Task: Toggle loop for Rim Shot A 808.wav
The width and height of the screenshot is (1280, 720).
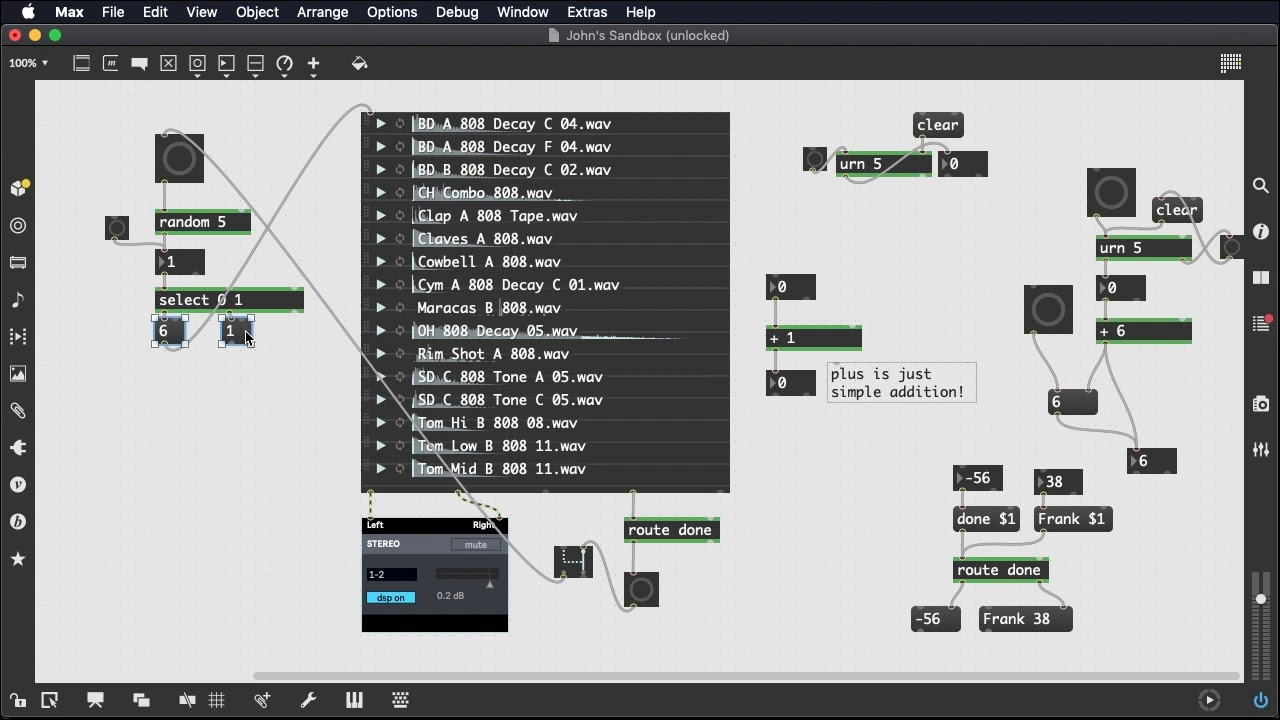Action: coord(400,354)
